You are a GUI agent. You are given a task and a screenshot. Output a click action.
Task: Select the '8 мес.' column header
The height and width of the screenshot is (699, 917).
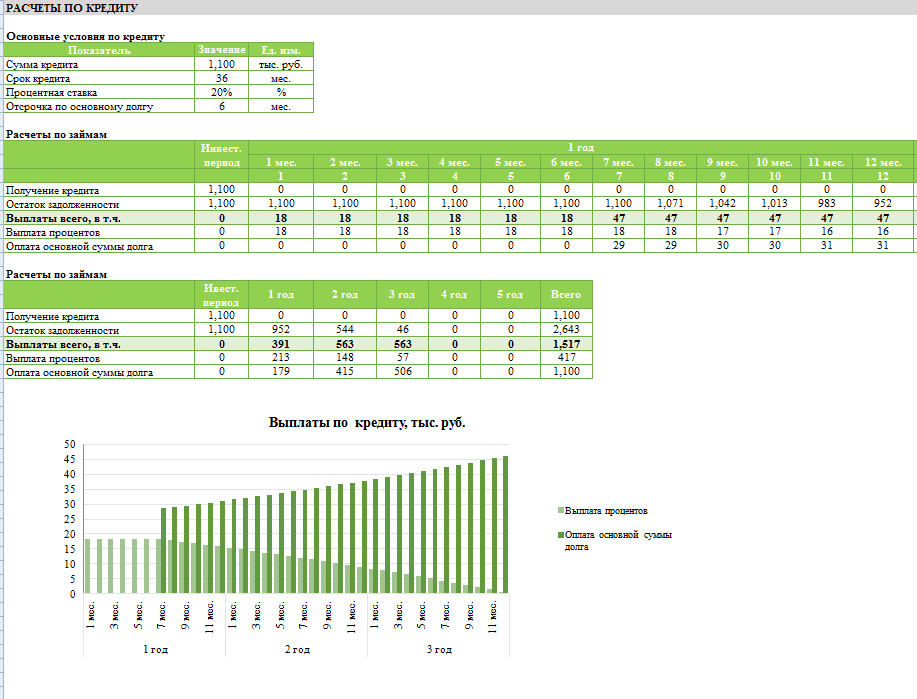(x=671, y=162)
